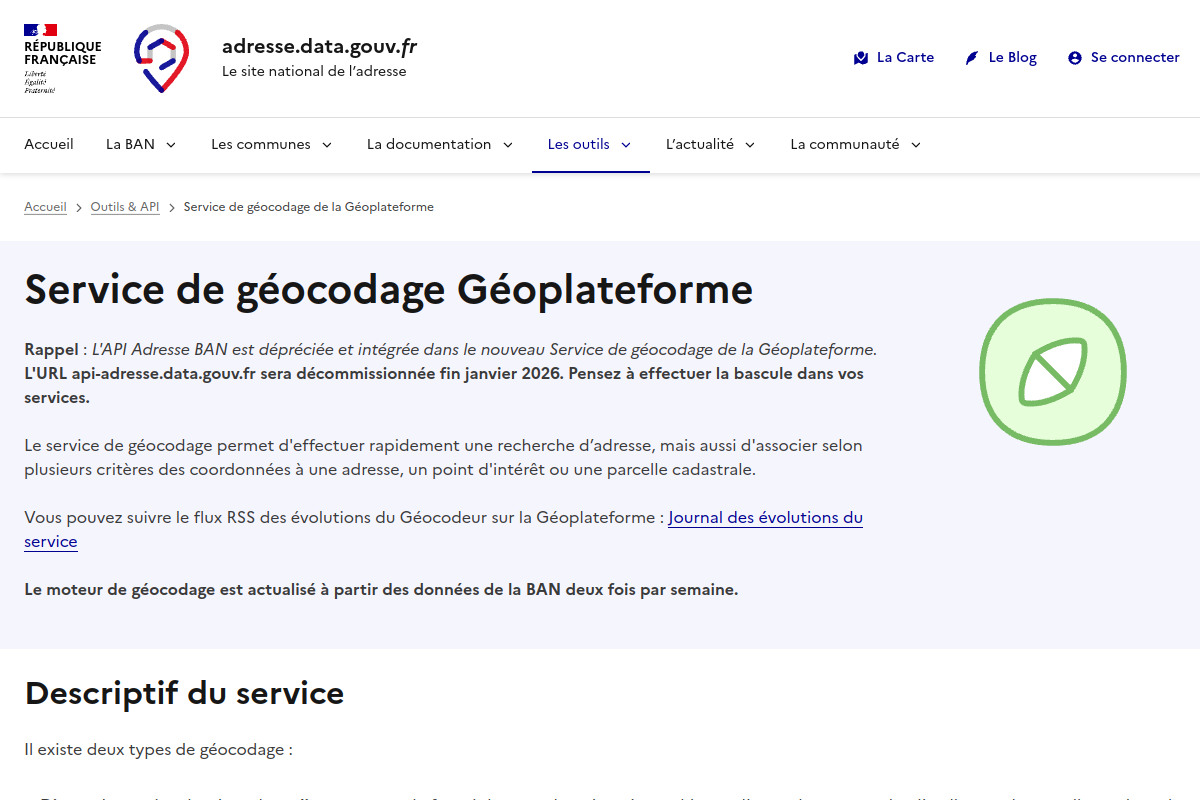Open the La communauté menu
This screenshot has height=800, width=1200.
tap(856, 144)
